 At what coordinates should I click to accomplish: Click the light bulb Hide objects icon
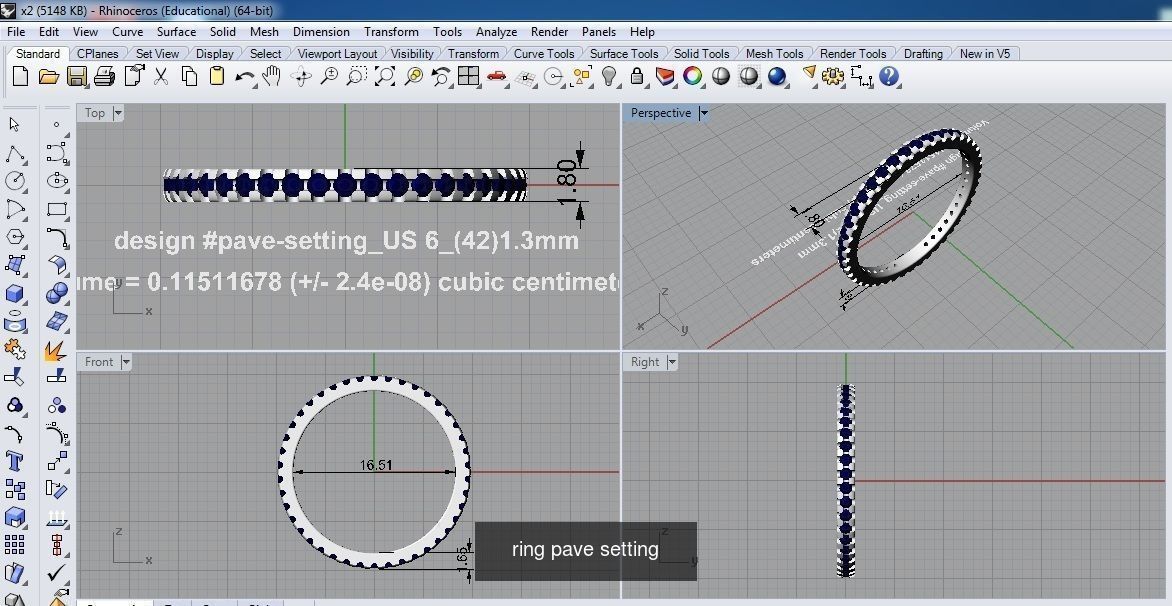[609, 76]
